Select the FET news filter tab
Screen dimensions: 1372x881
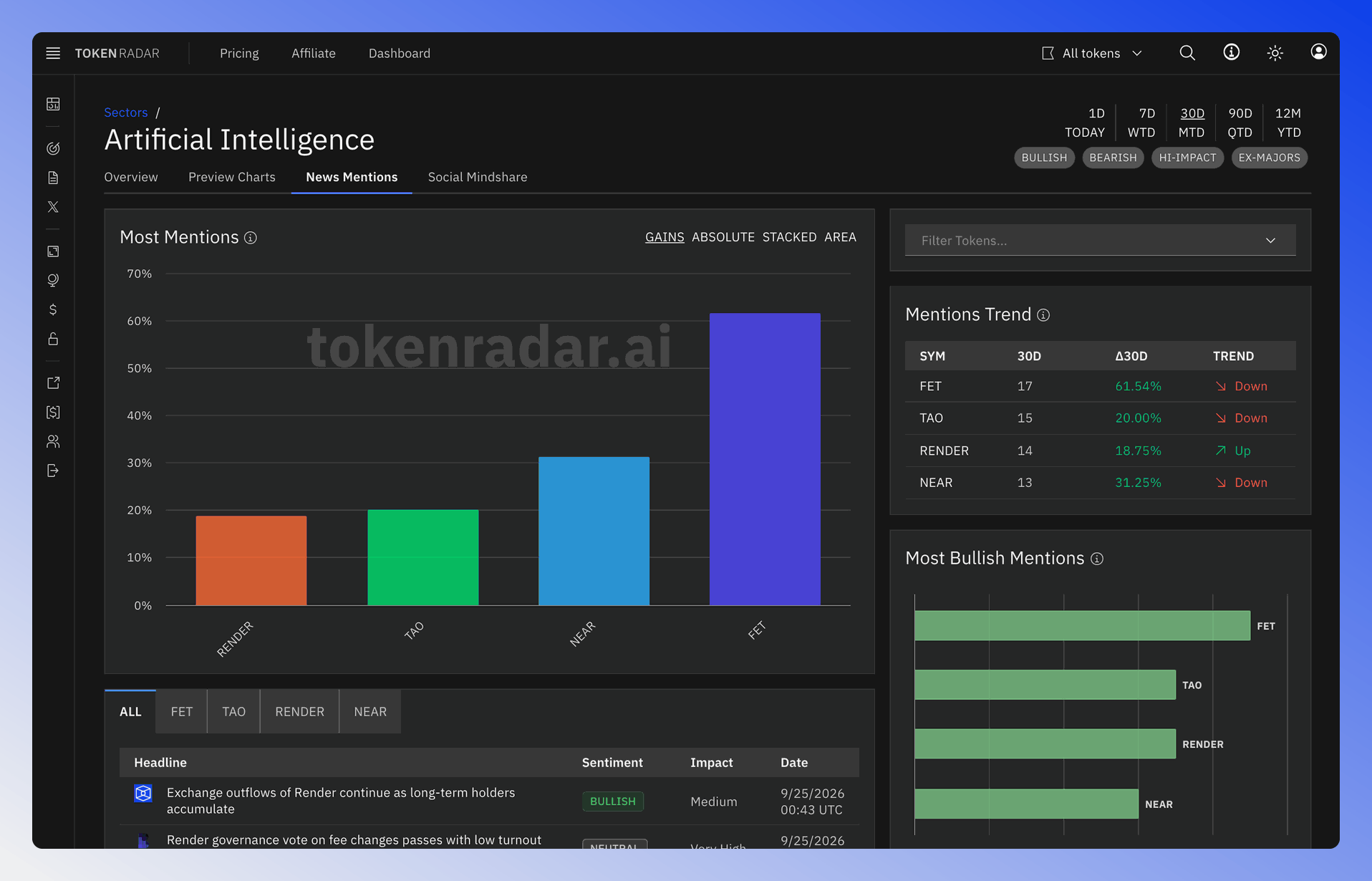click(x=181, y=712)
